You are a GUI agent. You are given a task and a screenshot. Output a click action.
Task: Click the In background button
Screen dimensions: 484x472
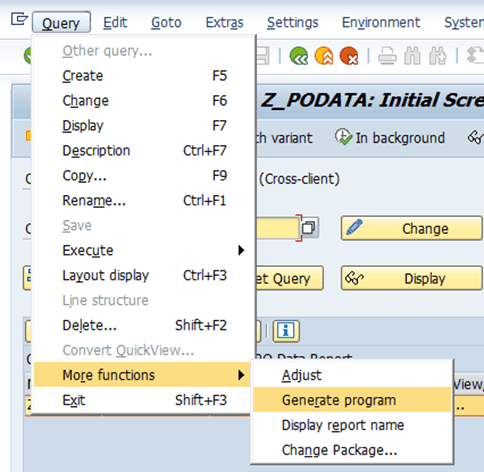[x=390, y=138]
